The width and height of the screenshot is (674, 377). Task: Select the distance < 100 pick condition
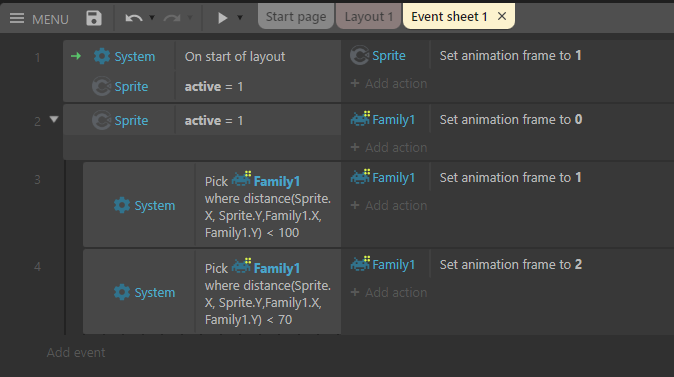point(267,207)
